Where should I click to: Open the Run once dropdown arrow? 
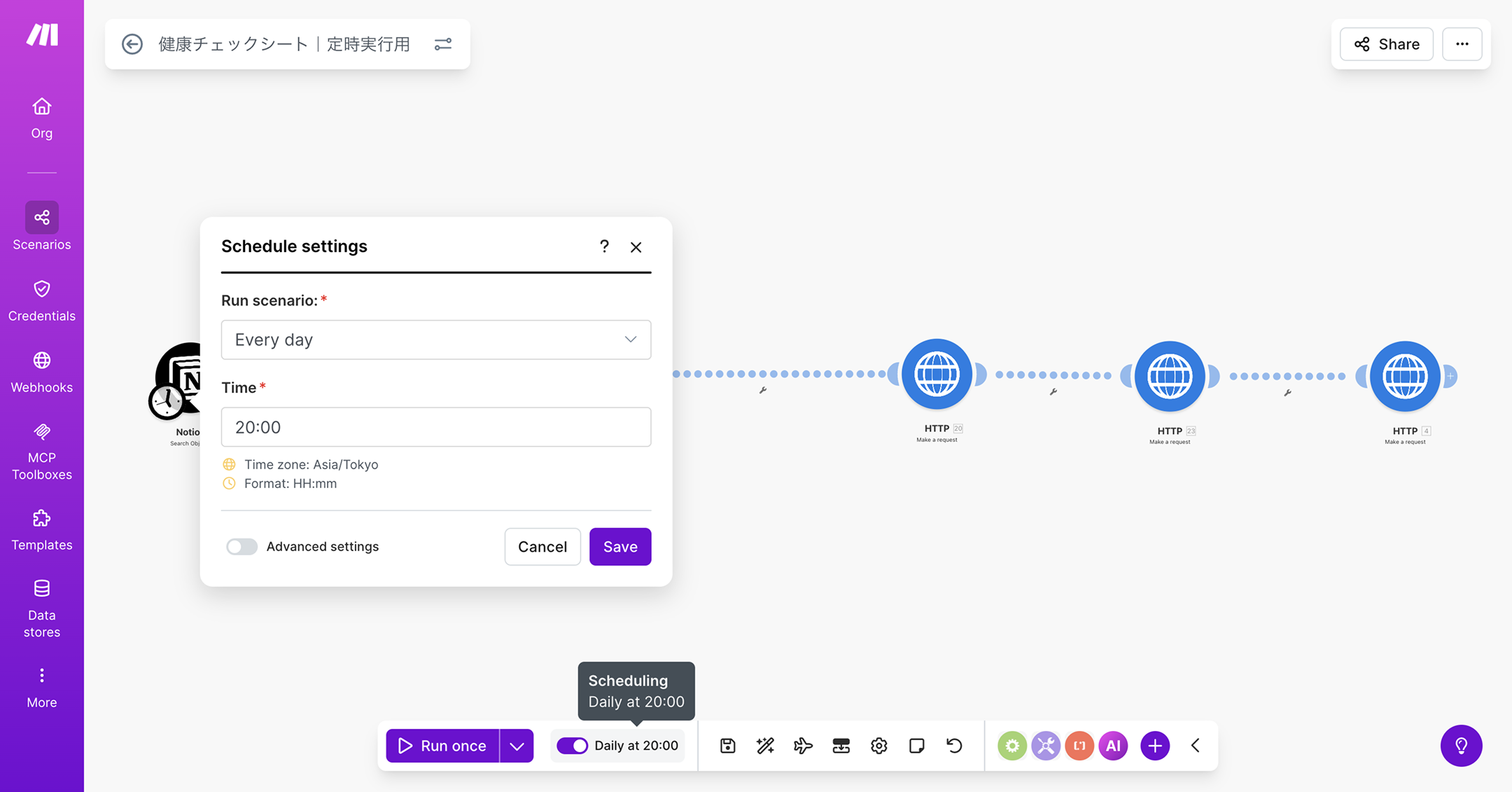coord(517,746)
